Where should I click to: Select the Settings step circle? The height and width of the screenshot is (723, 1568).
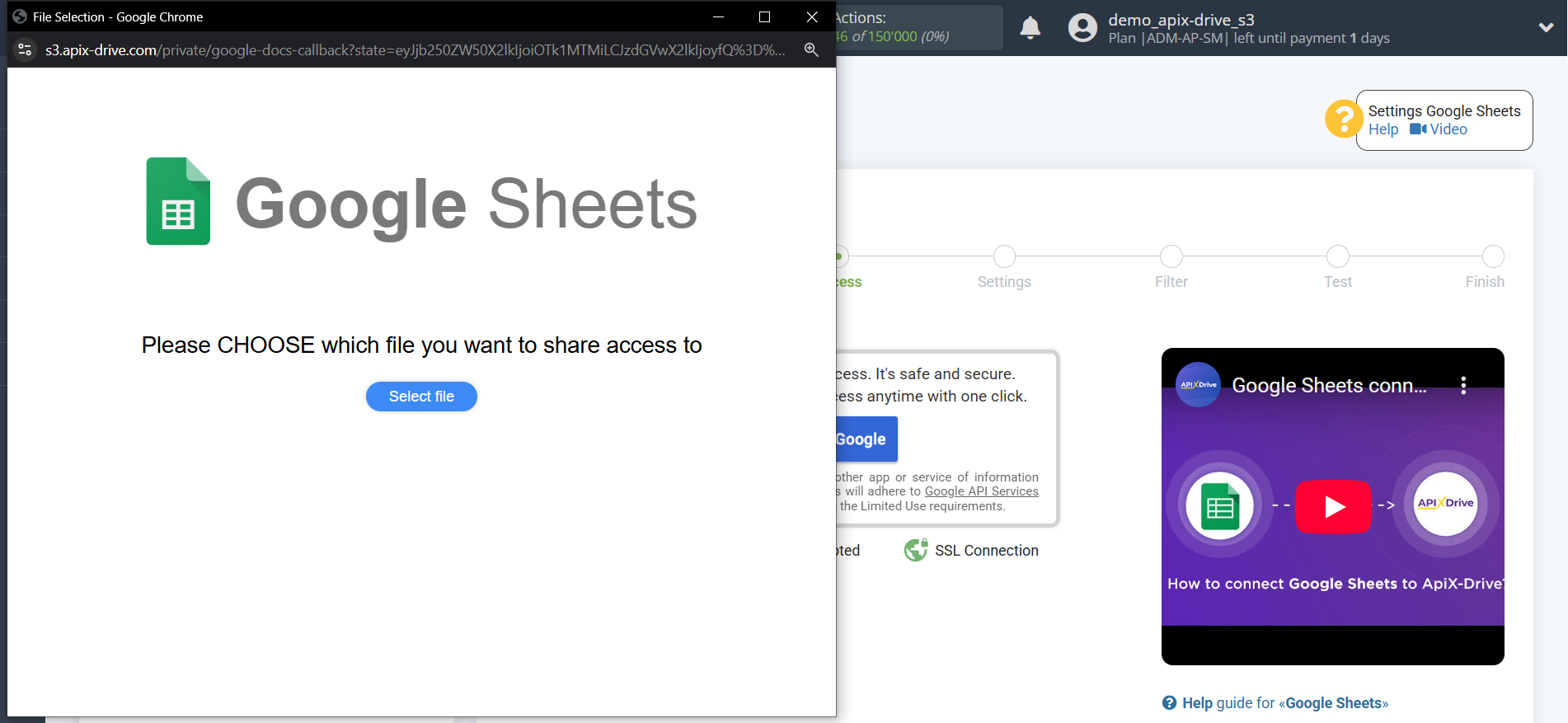coord(1004,256)
